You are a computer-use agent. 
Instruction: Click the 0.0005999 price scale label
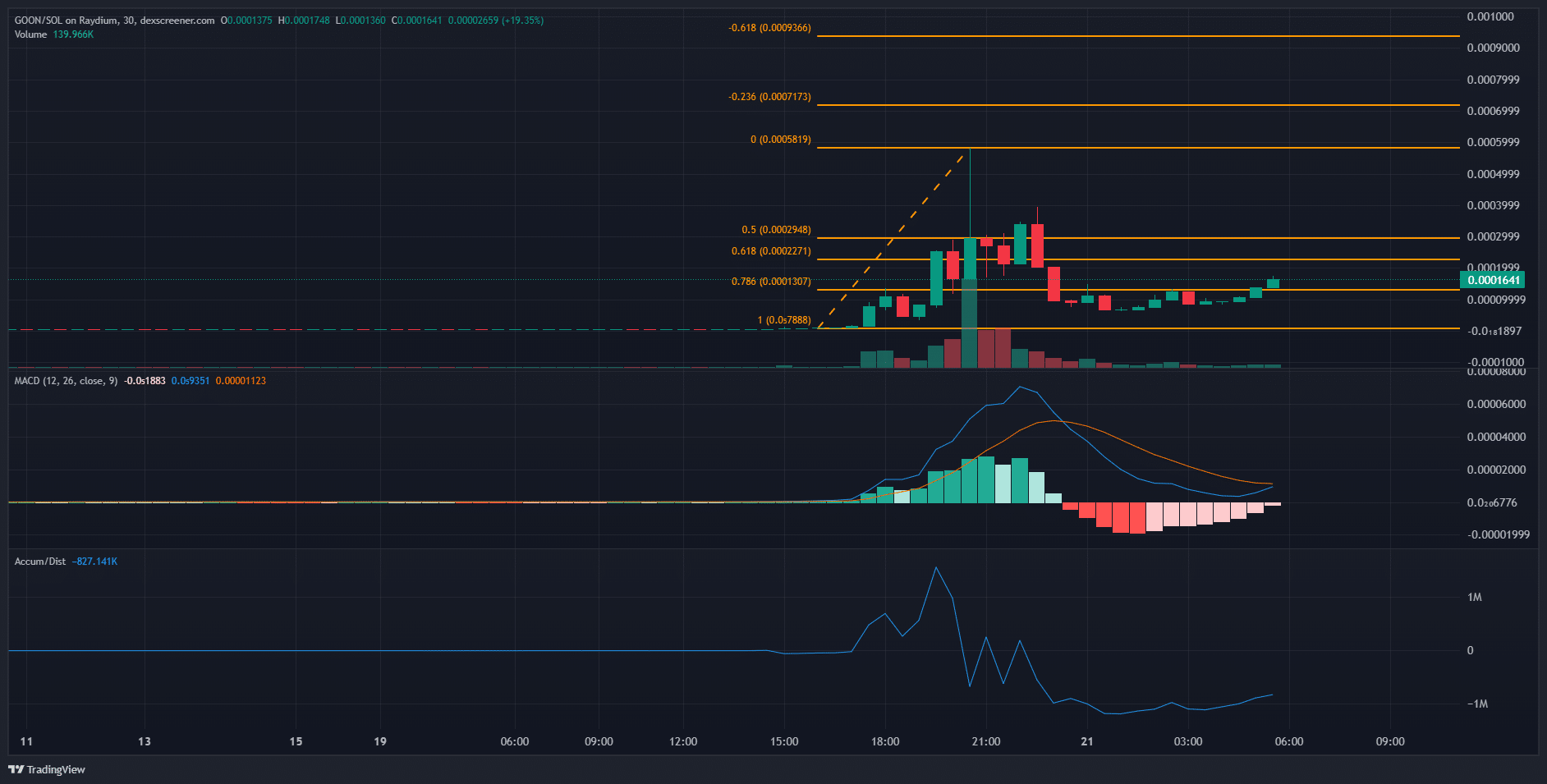point(1494,142)
